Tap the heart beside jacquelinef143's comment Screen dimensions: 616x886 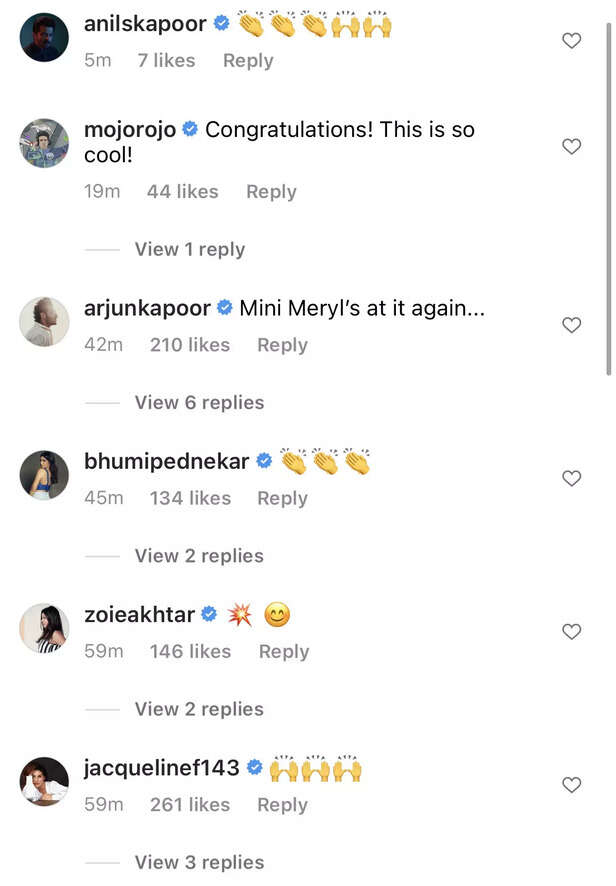tap(571, 785)
